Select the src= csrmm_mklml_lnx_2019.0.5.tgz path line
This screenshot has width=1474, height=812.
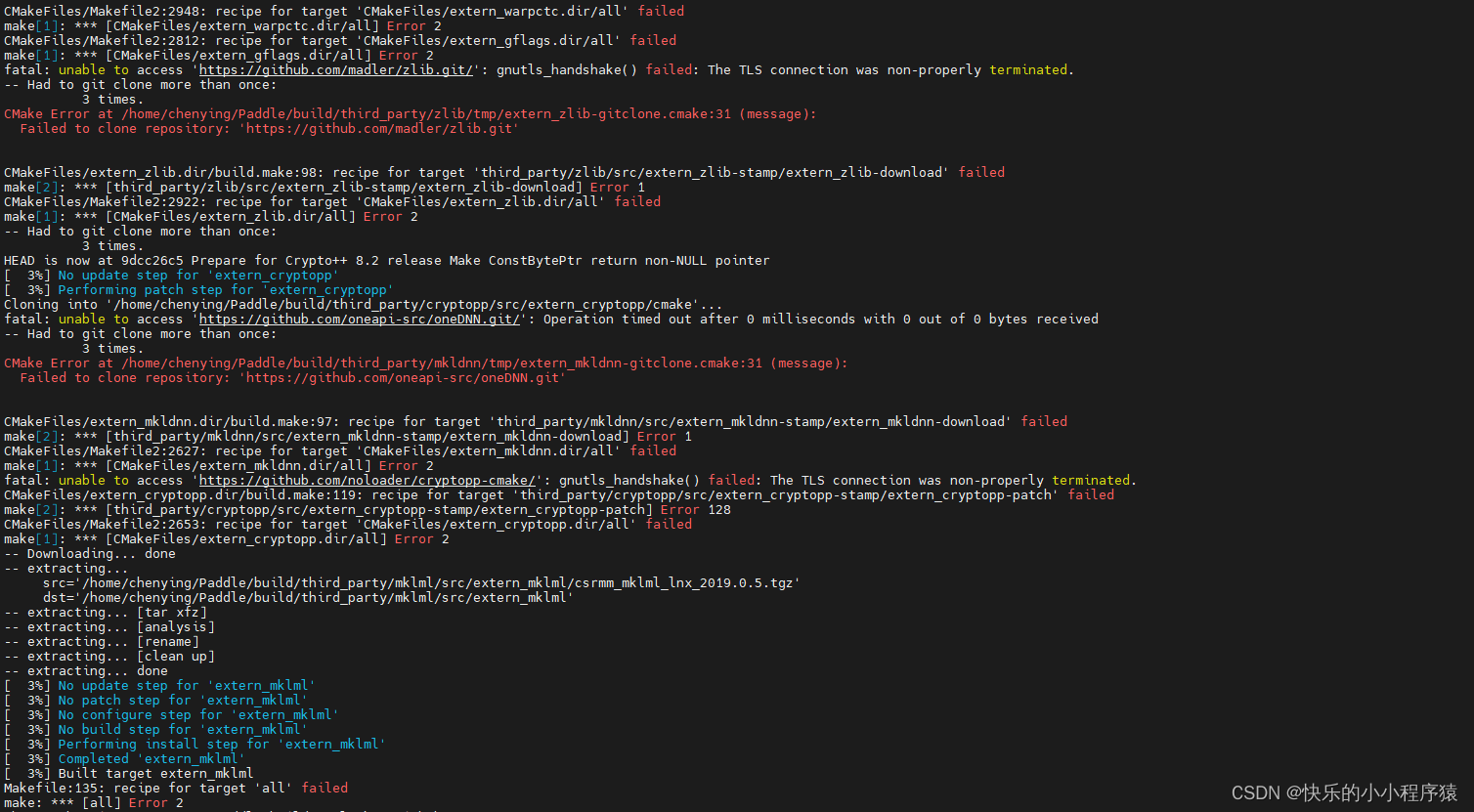point(422,583)
